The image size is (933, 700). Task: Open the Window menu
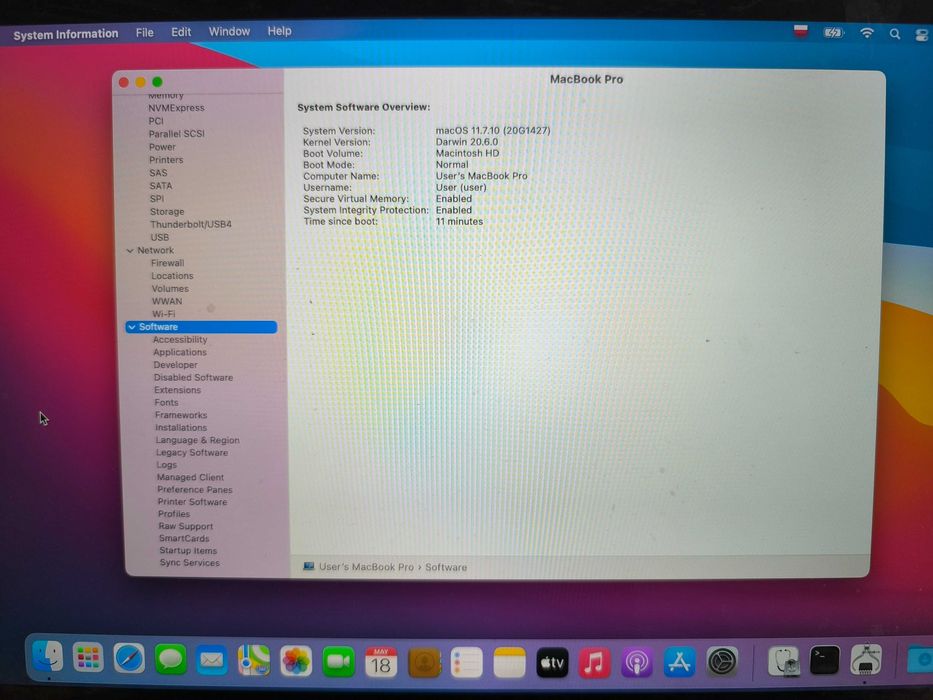tap(229, 32)
